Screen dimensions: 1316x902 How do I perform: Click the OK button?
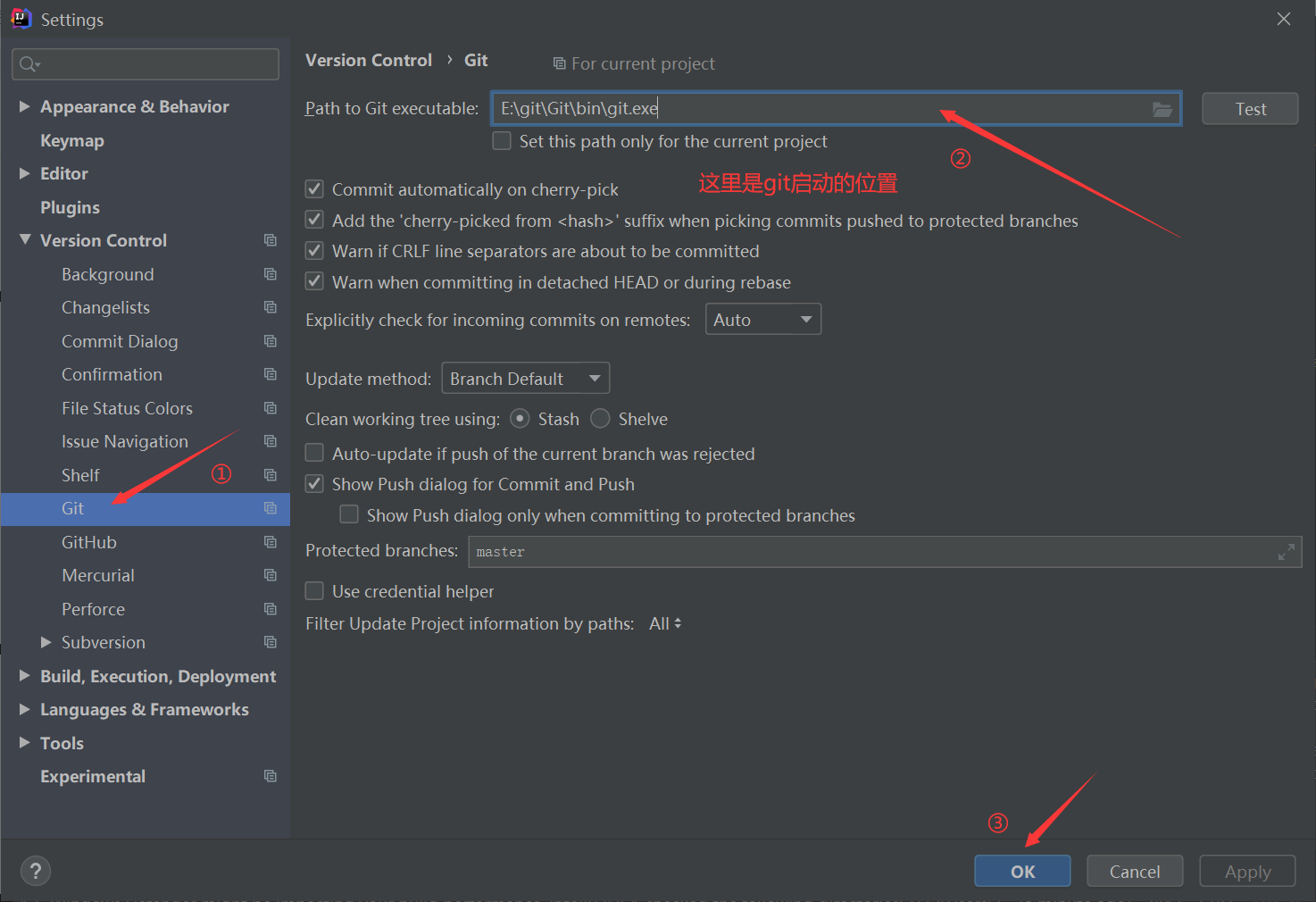click(1022, 872)
